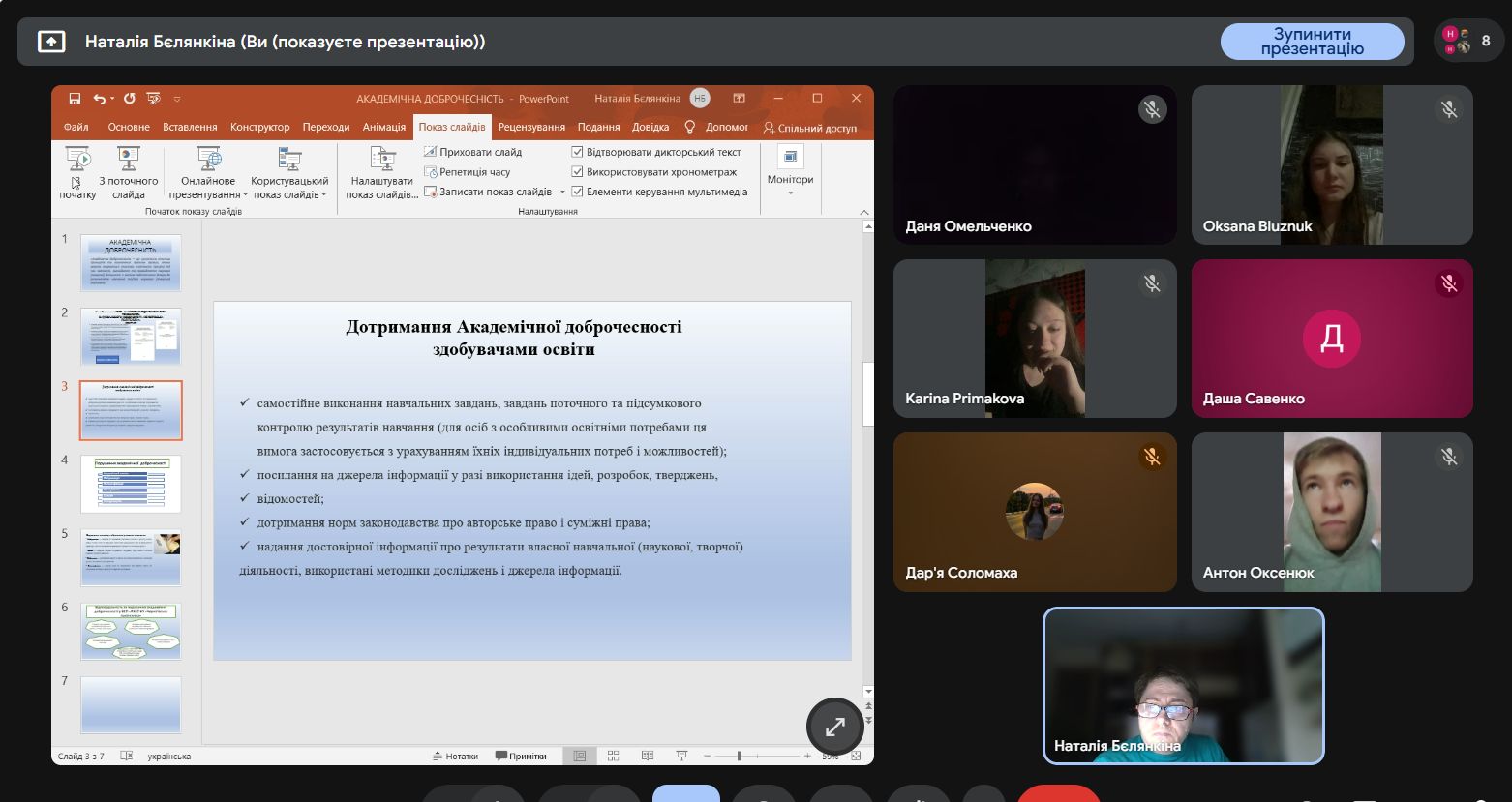Uncheck the play narrations checkbox
The width and height of the screenshot is (1512, 802).
[577, 152]
